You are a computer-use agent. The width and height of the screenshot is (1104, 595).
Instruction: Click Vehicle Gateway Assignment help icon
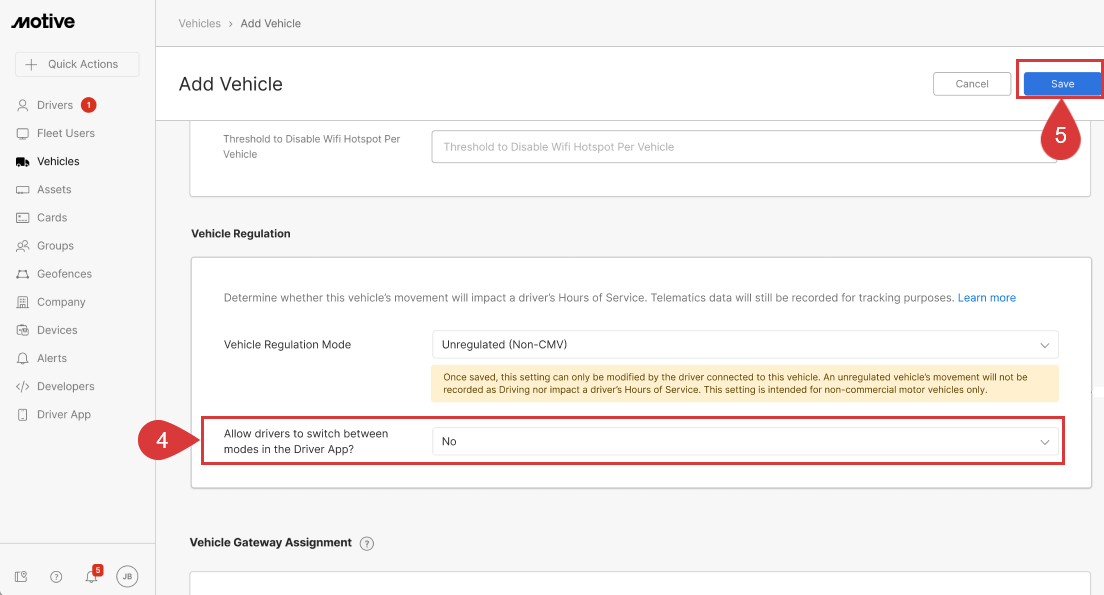point(367,544)
